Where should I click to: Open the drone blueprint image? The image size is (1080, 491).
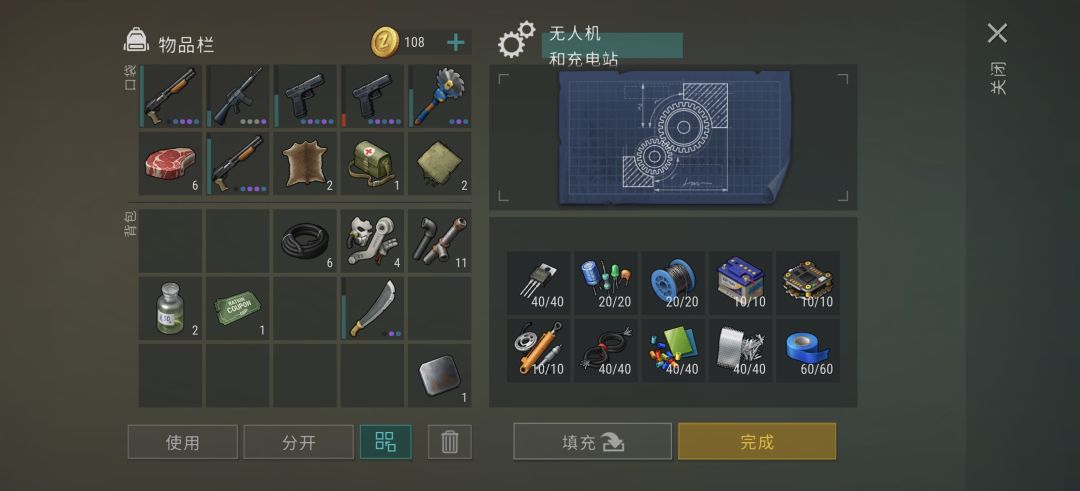[674, 137]
